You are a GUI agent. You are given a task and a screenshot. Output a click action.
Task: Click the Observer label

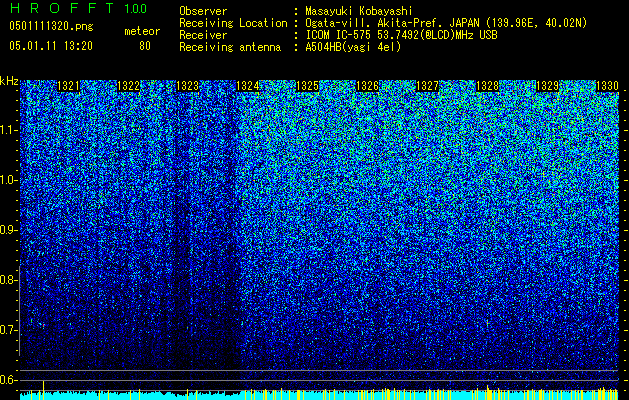203,11
